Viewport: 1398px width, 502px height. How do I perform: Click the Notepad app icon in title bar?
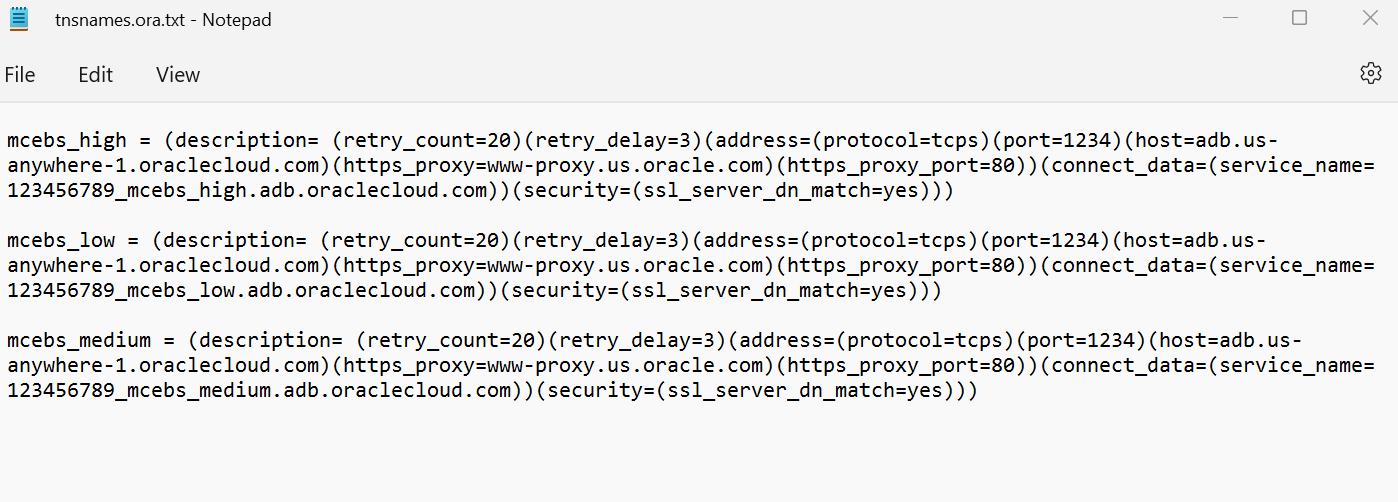19,19
